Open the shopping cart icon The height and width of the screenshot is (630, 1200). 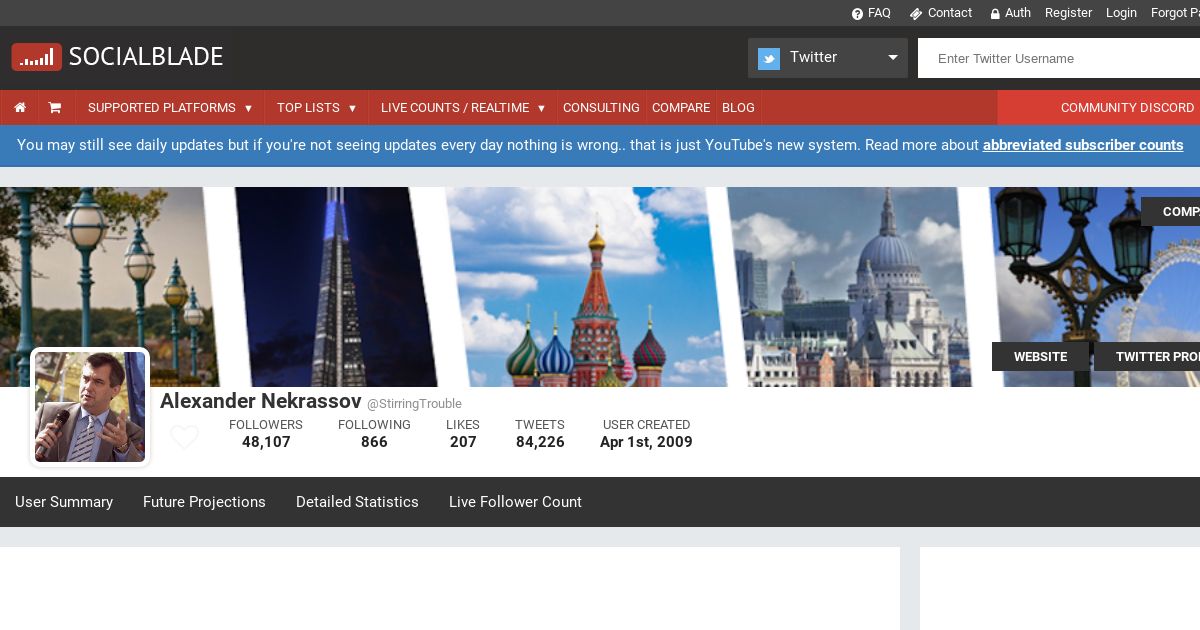55,107
